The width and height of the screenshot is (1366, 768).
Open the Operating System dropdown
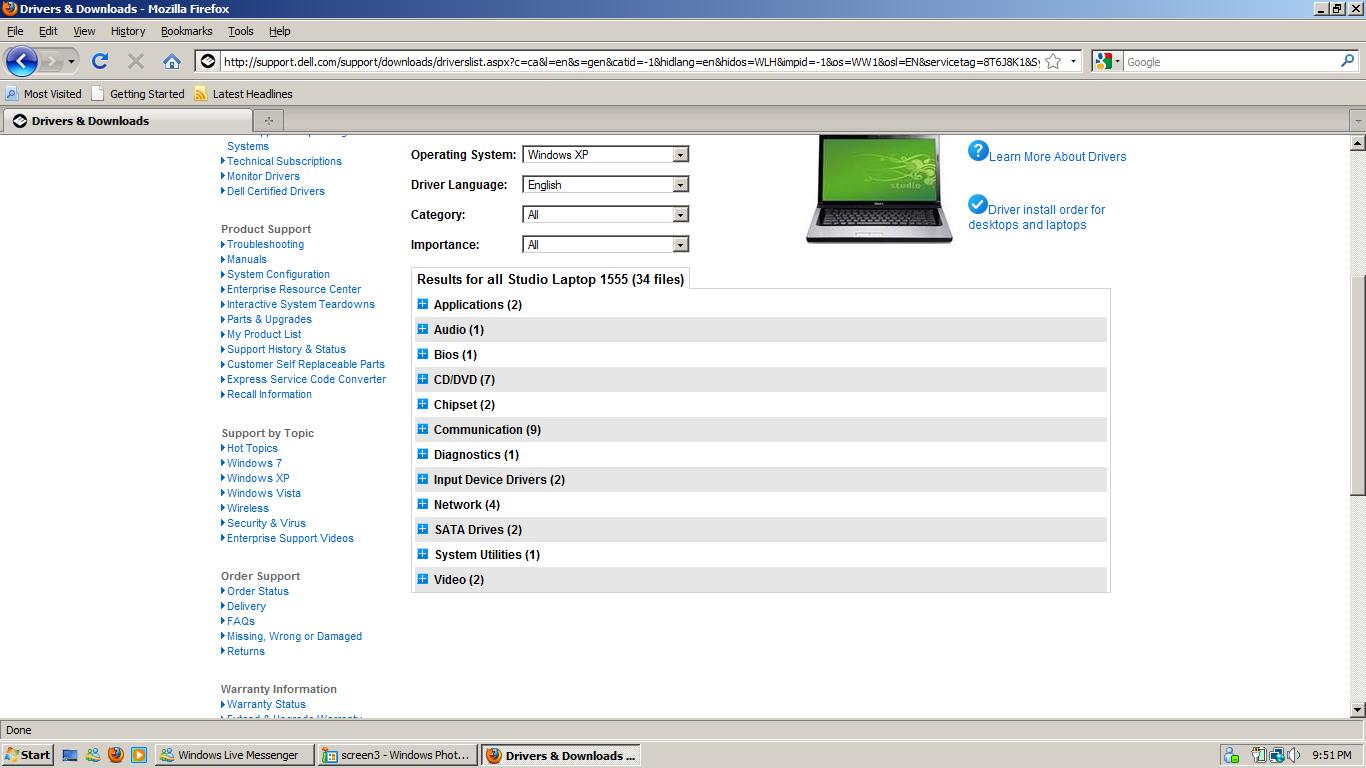[x=606, y=155]
